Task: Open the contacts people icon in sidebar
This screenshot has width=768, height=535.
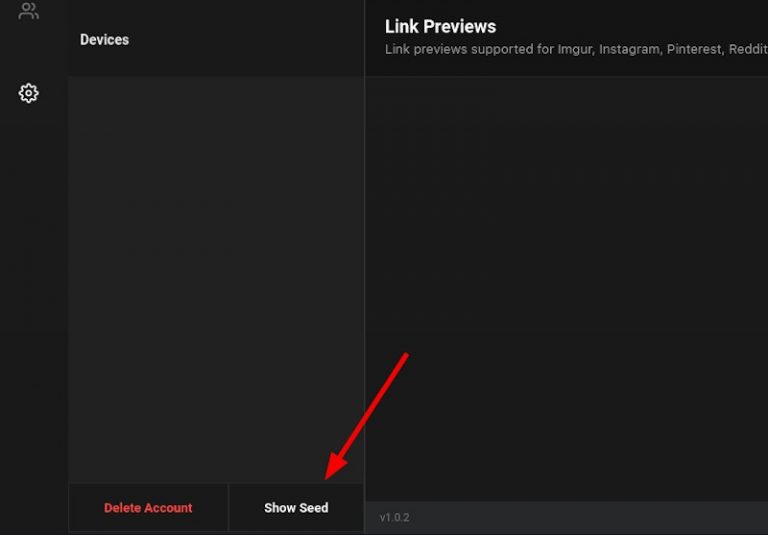Action: (x=29, y=12)
